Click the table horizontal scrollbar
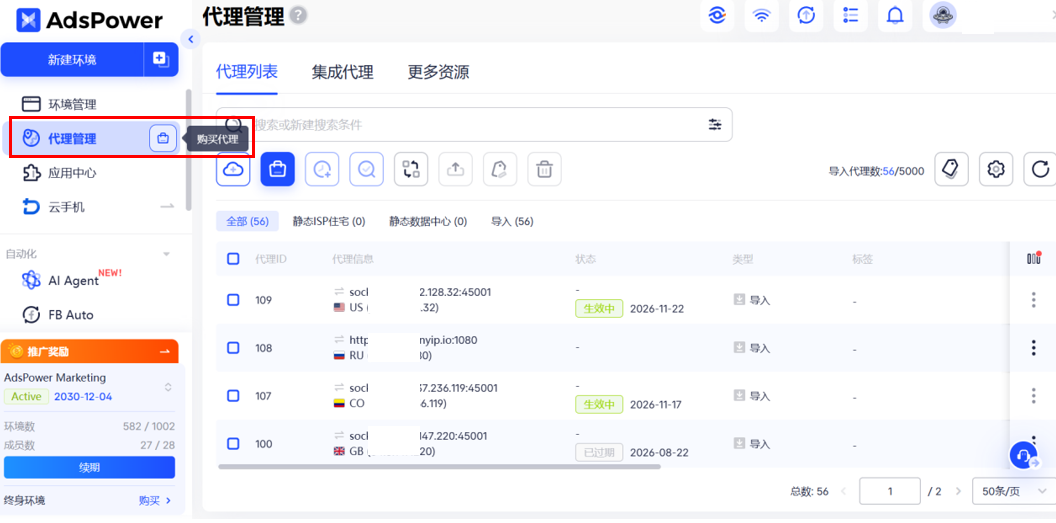Viewport: 1056px width, 523px height. [440, 466]
